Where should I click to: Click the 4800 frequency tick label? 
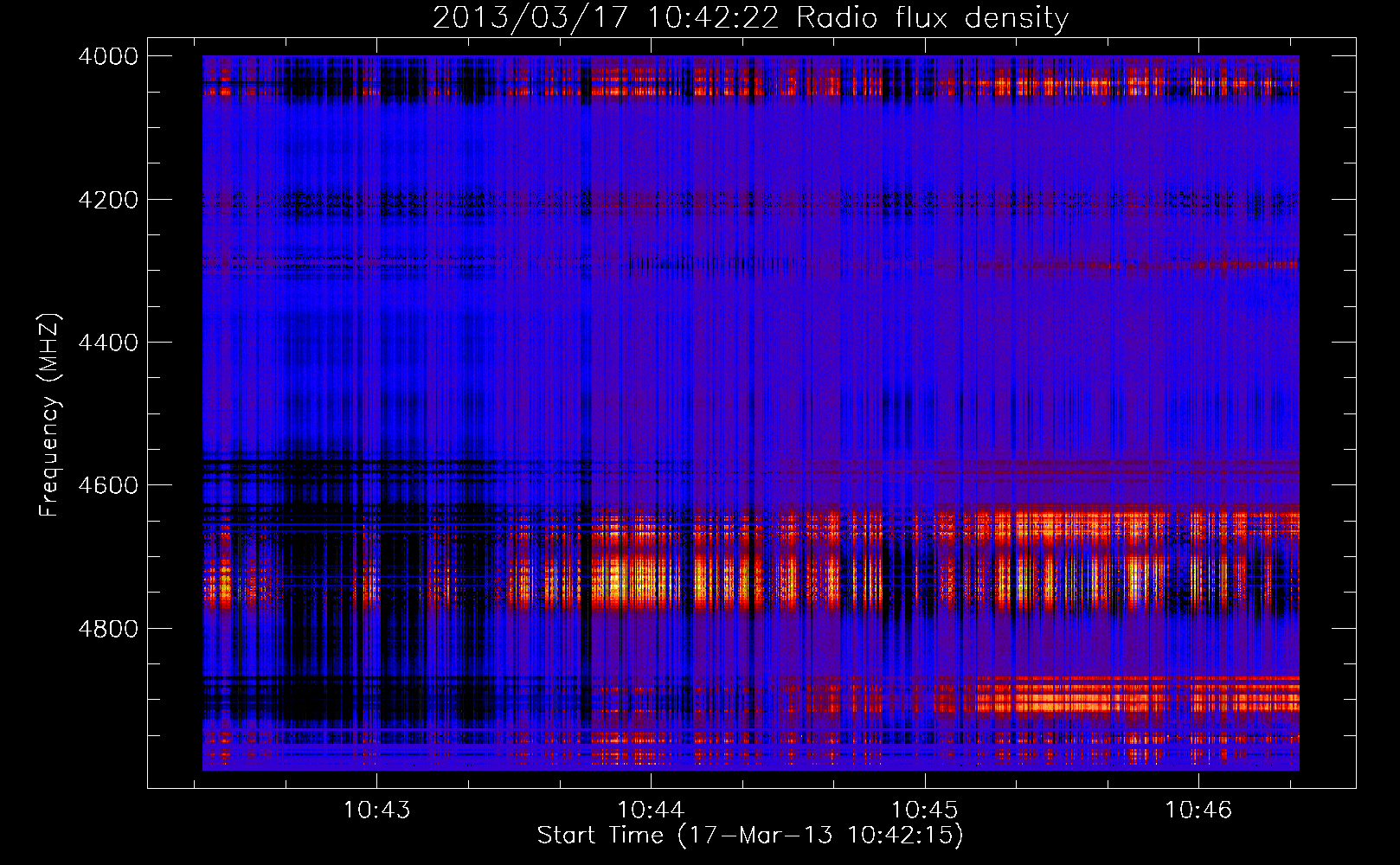(108, 629)
